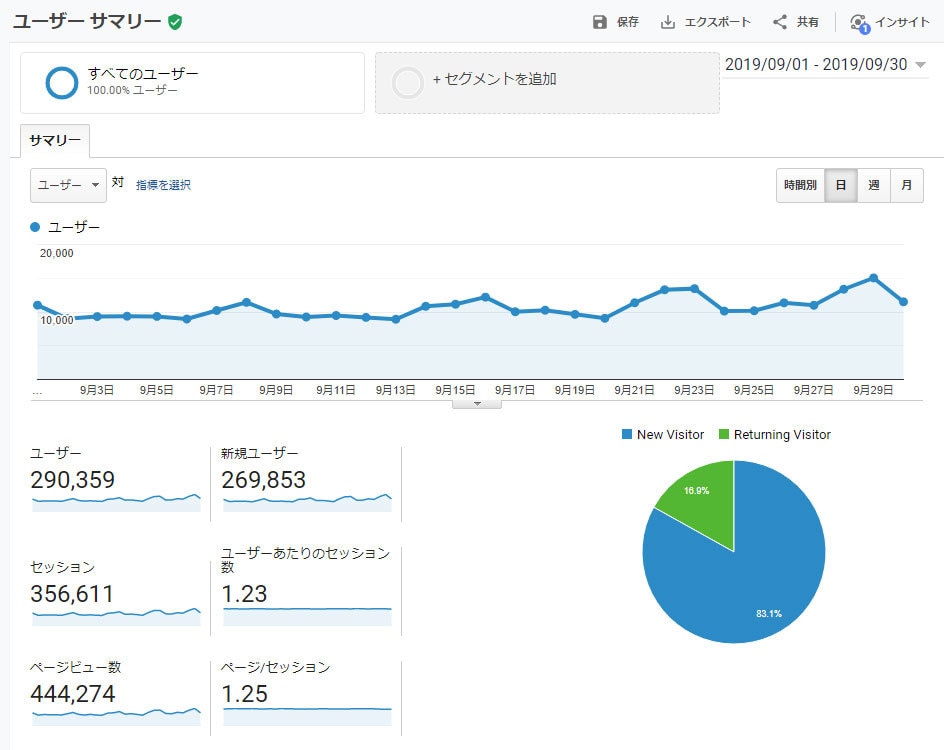944x750 pixels.
Task: Switch chart to 週 view
Action: tap(874, 185)
